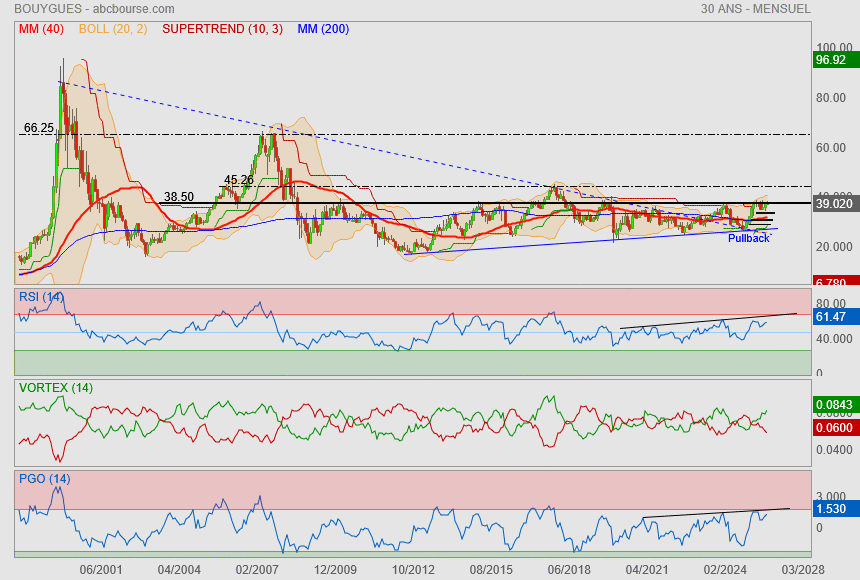
Task: Select the 30 ANS - MENSUEL period label
Action: click(756, 9)
